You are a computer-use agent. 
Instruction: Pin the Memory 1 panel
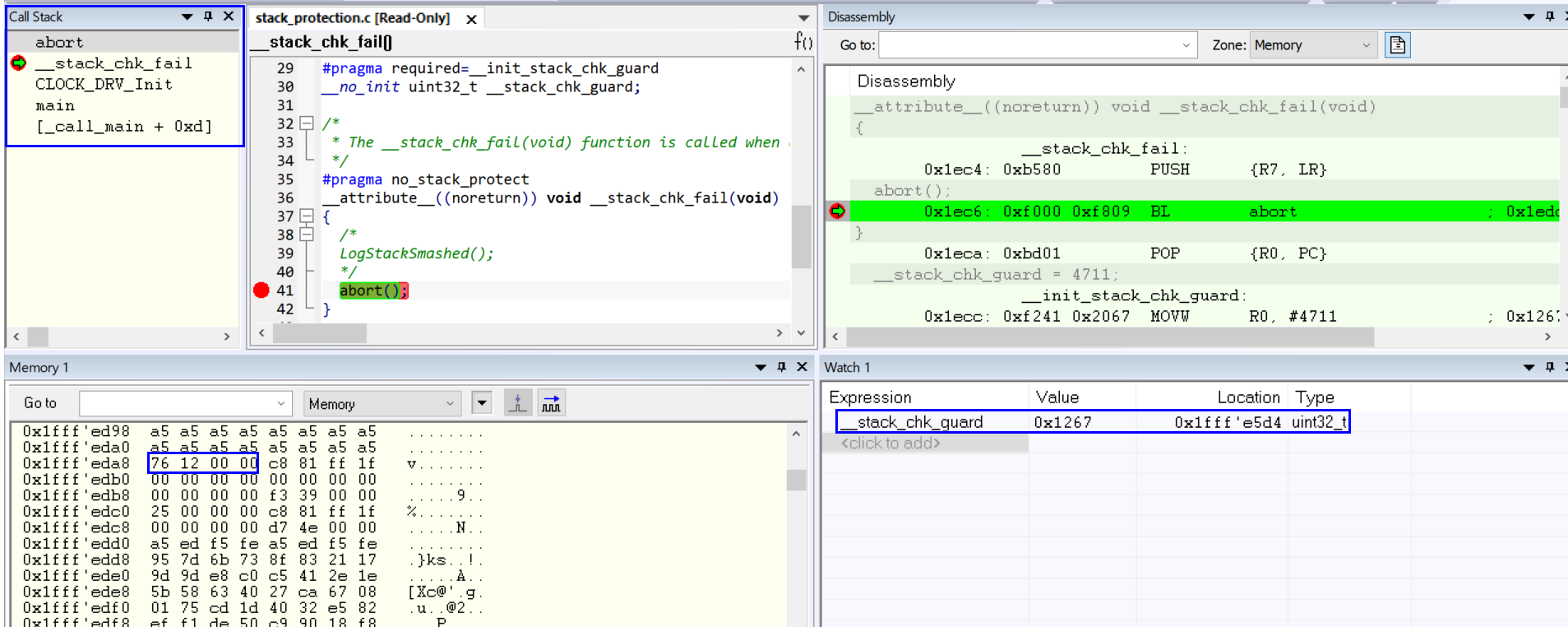coord(781,367)
